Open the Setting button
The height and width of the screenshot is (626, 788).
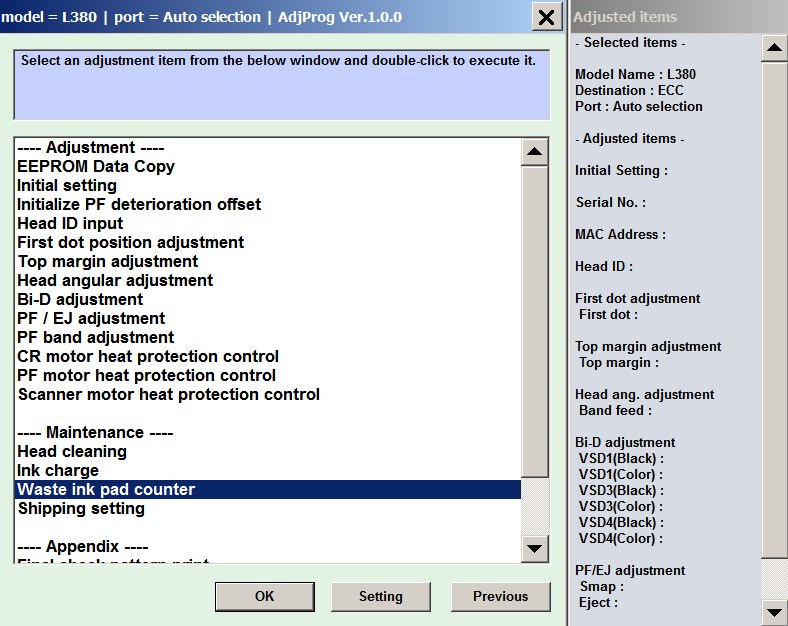pyautogui.click(x=380, y=596)
